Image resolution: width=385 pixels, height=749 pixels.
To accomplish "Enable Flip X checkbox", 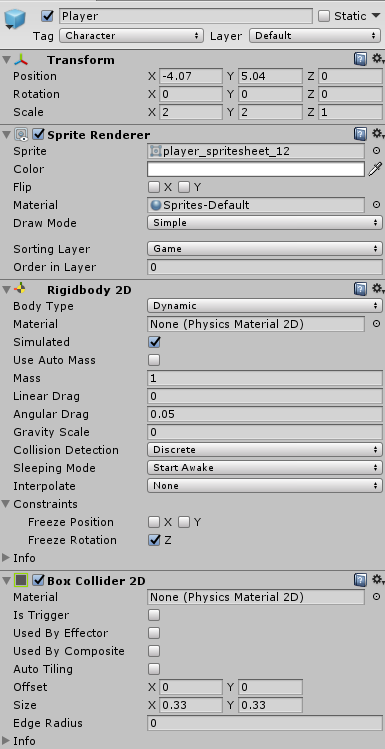I will (x=154, y=187).
